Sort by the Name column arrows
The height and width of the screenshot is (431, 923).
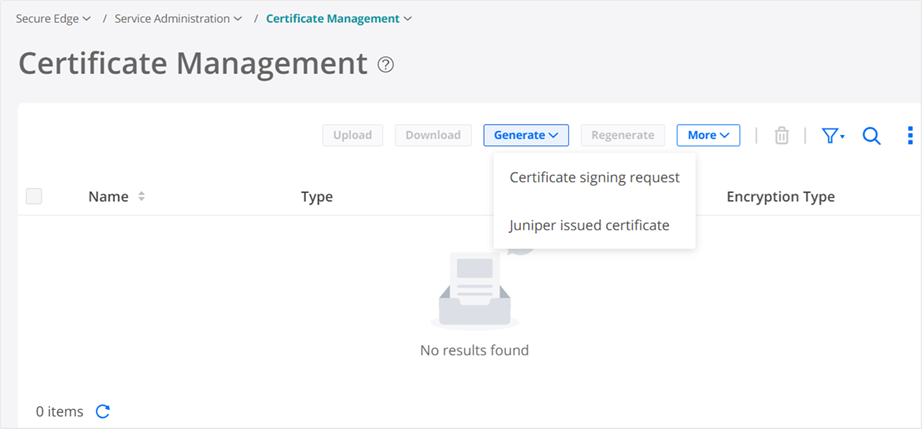coord(141,197)
